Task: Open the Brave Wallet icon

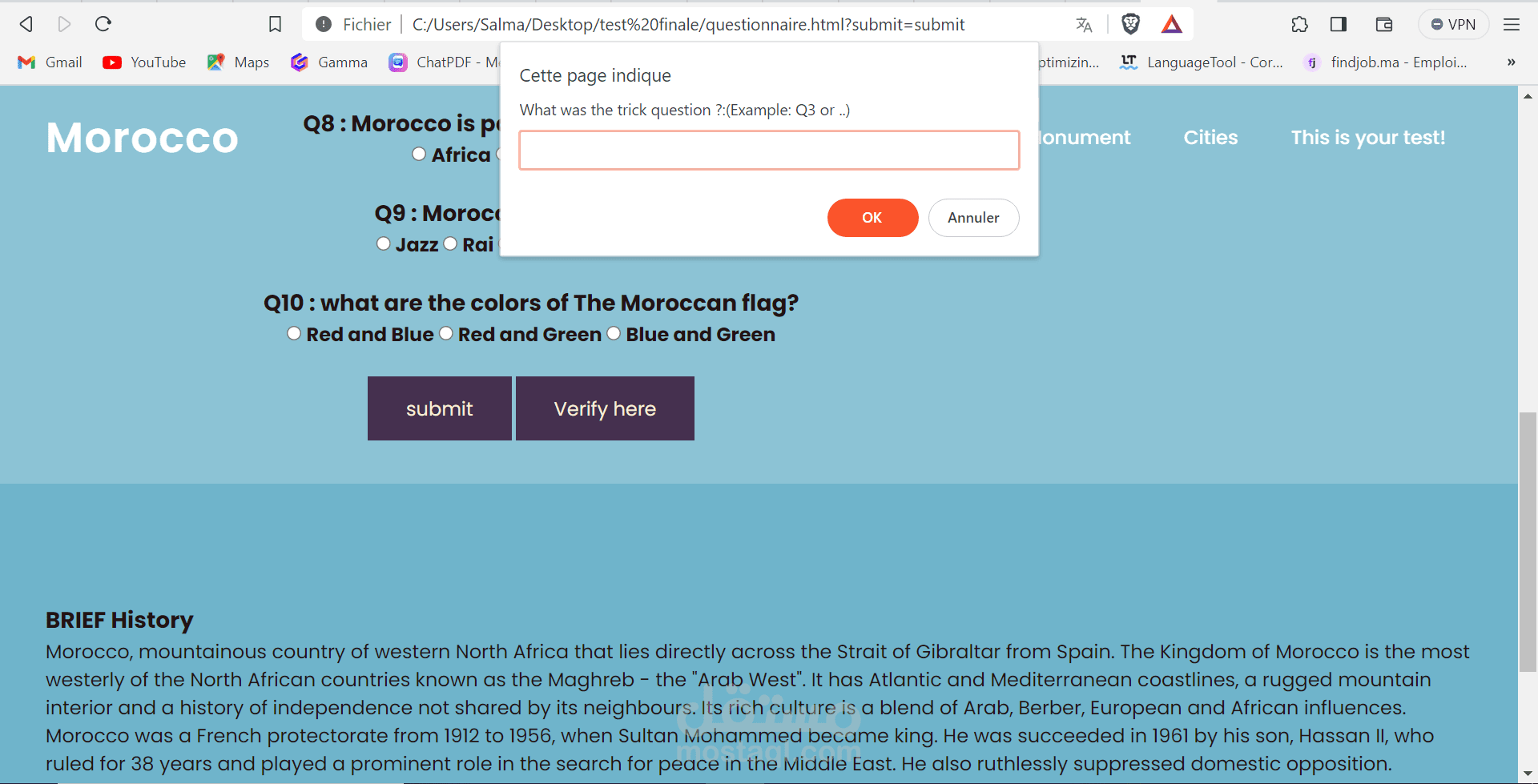Action: pos(1384,24)
